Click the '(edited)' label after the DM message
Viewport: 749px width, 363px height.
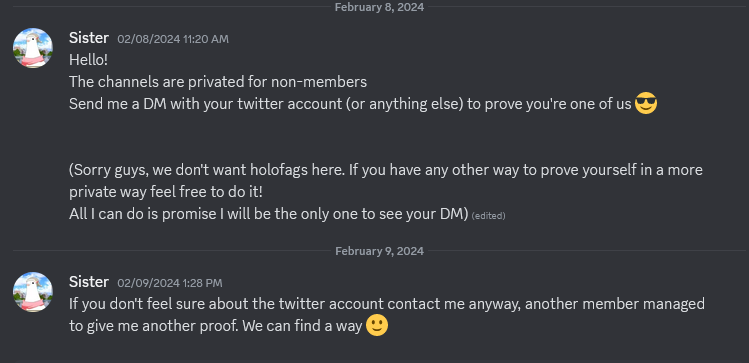pos(488,216)
